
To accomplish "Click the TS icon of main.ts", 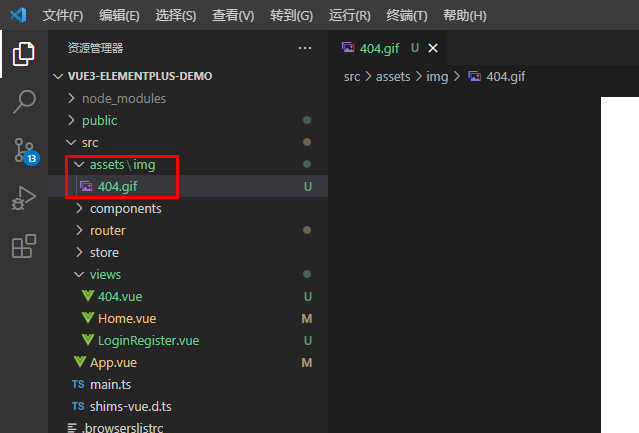I will (x=78, y=384).
